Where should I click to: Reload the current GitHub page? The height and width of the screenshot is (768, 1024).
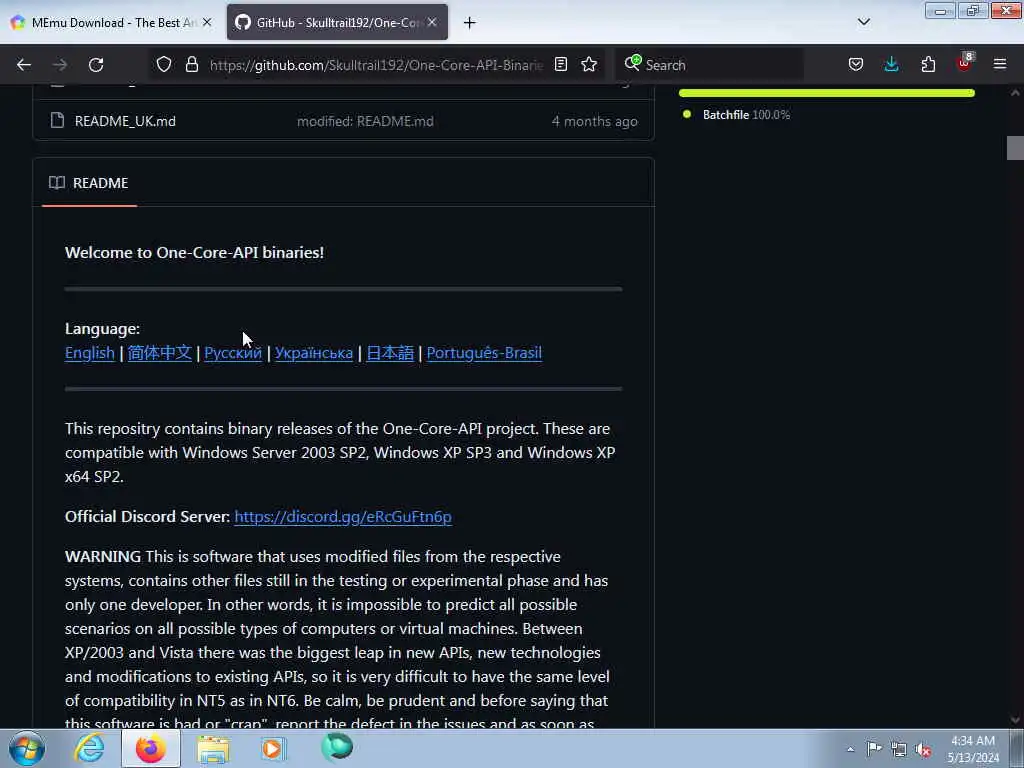(96, 65)
